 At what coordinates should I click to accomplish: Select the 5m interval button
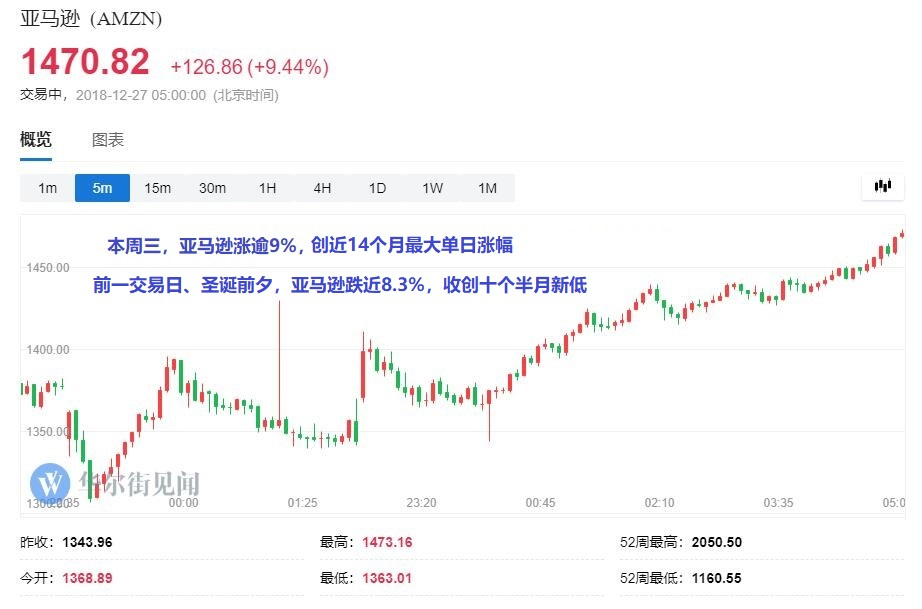(102, 188)
